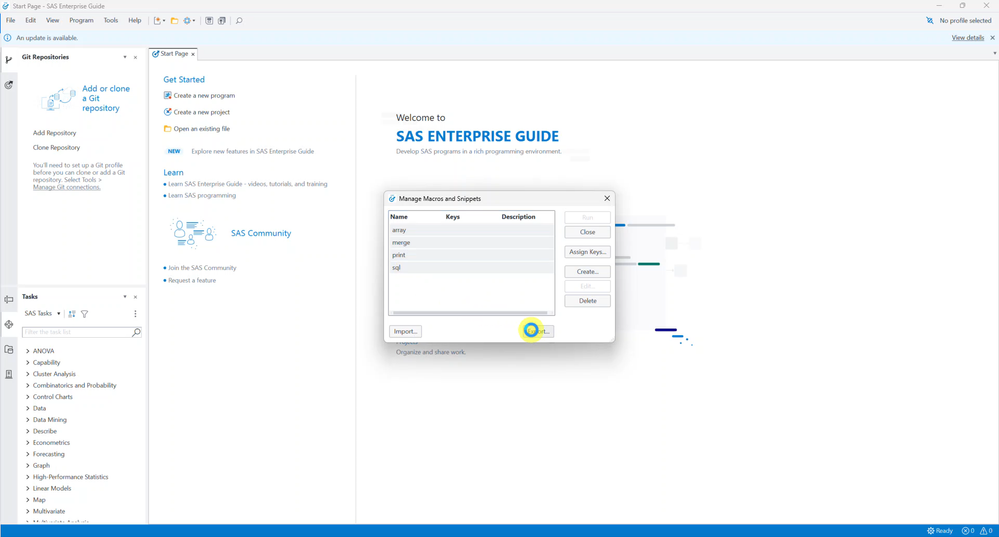999x537 pixels.
Task: Click the sidebar icon below Git branch
Action: (9, 85)
